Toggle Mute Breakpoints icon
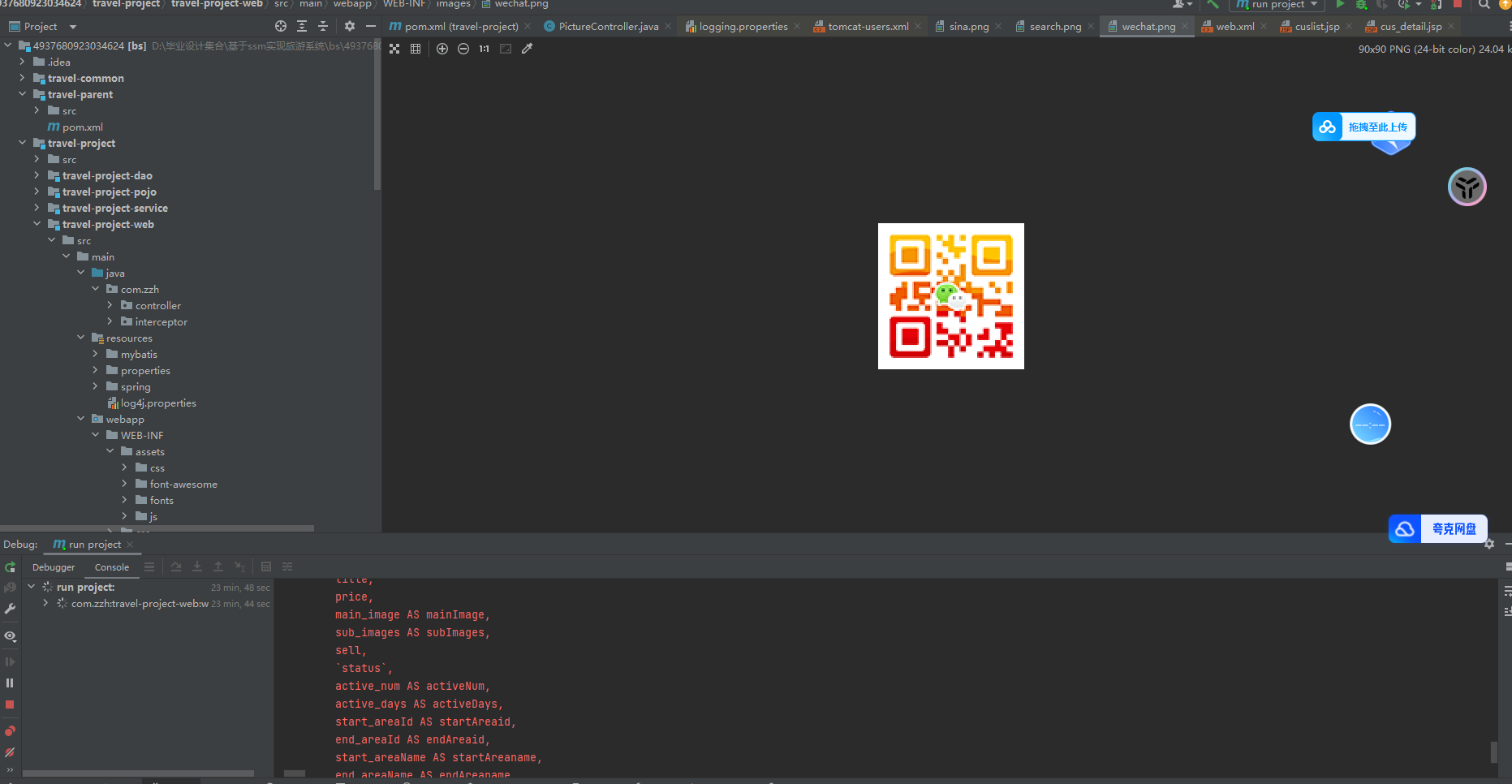The image size is (1512, 784). 10,752
